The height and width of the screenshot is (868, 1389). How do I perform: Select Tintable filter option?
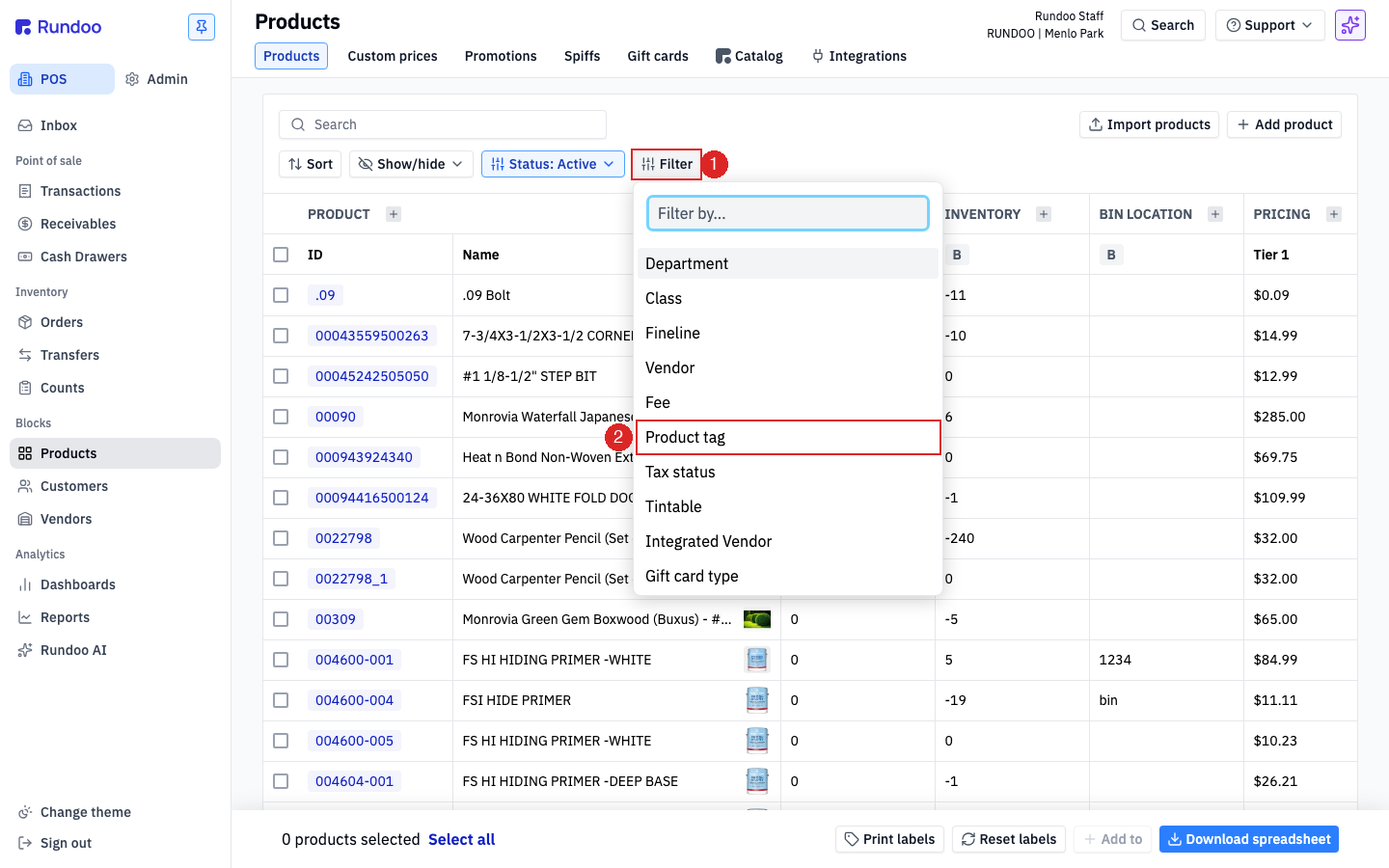click(x=788, y=506)
